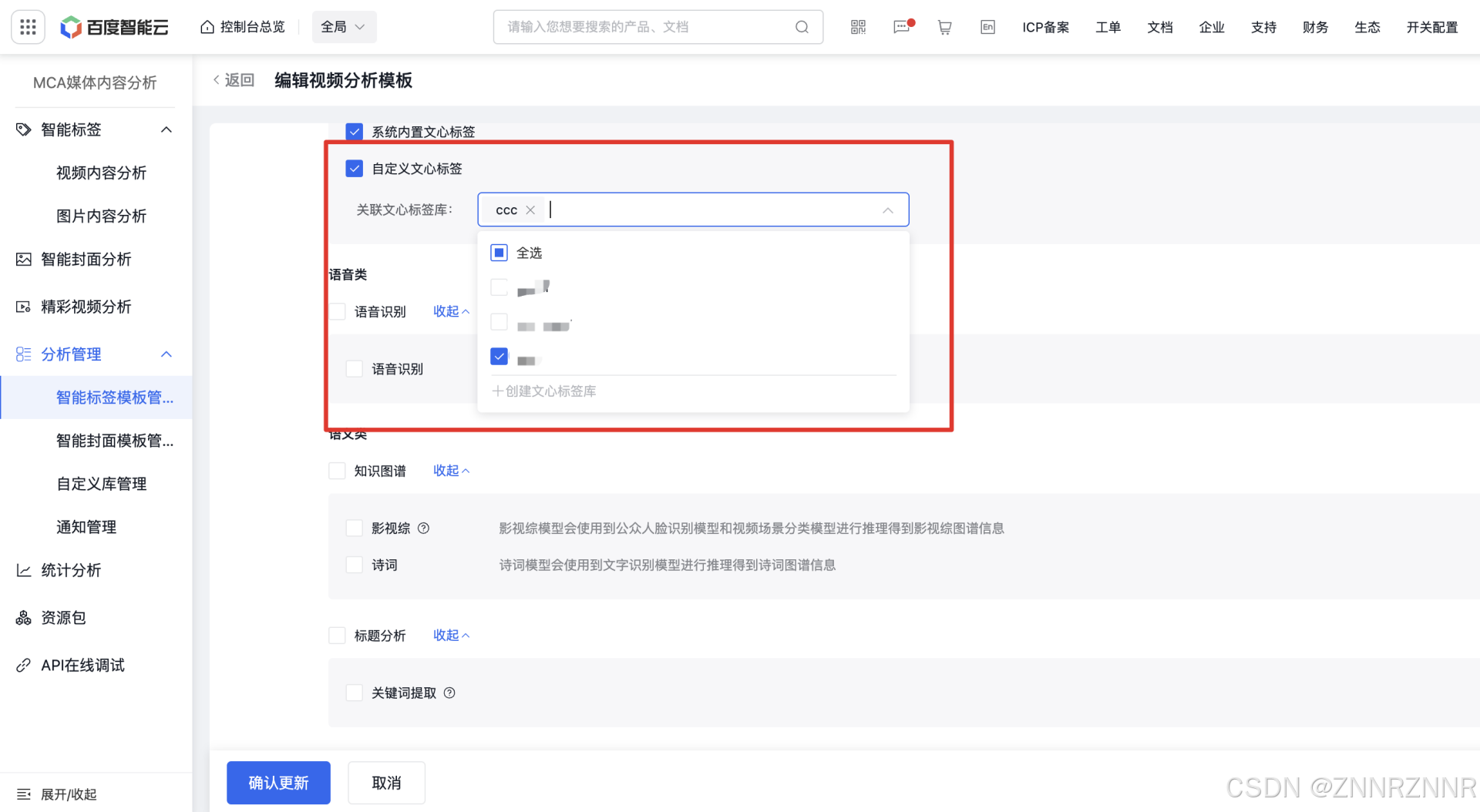The width and height of the screenshot is (1480, 812).
Task: Collapse the 智能标签 sidebar section
Action: click(x=166, y=129)
